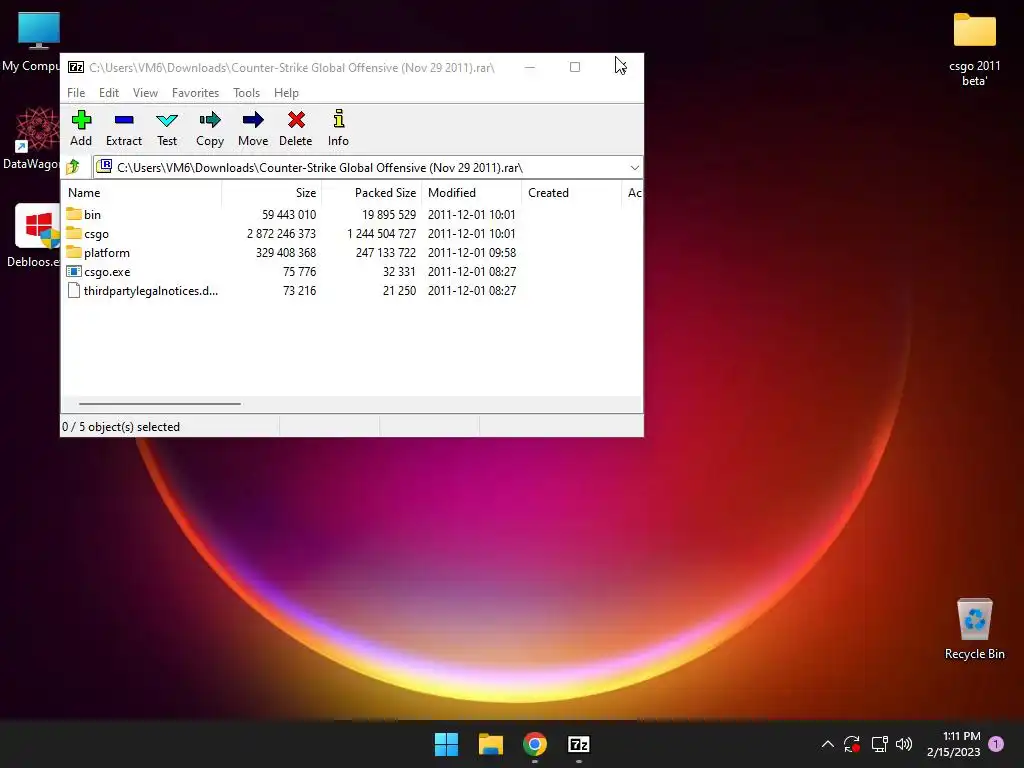Click size value 73 216
The image size is (1024, 768).
coord(299,291)
